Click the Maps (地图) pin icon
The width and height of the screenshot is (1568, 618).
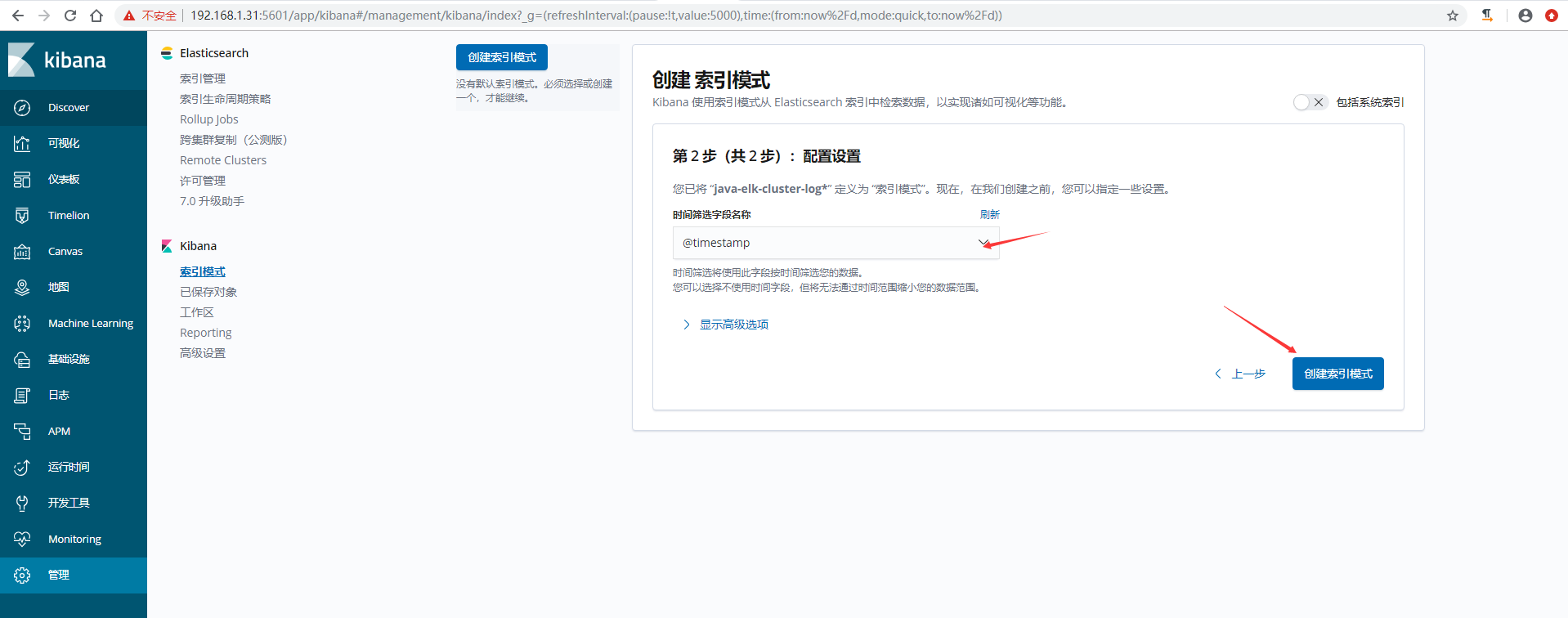[22, 288]
